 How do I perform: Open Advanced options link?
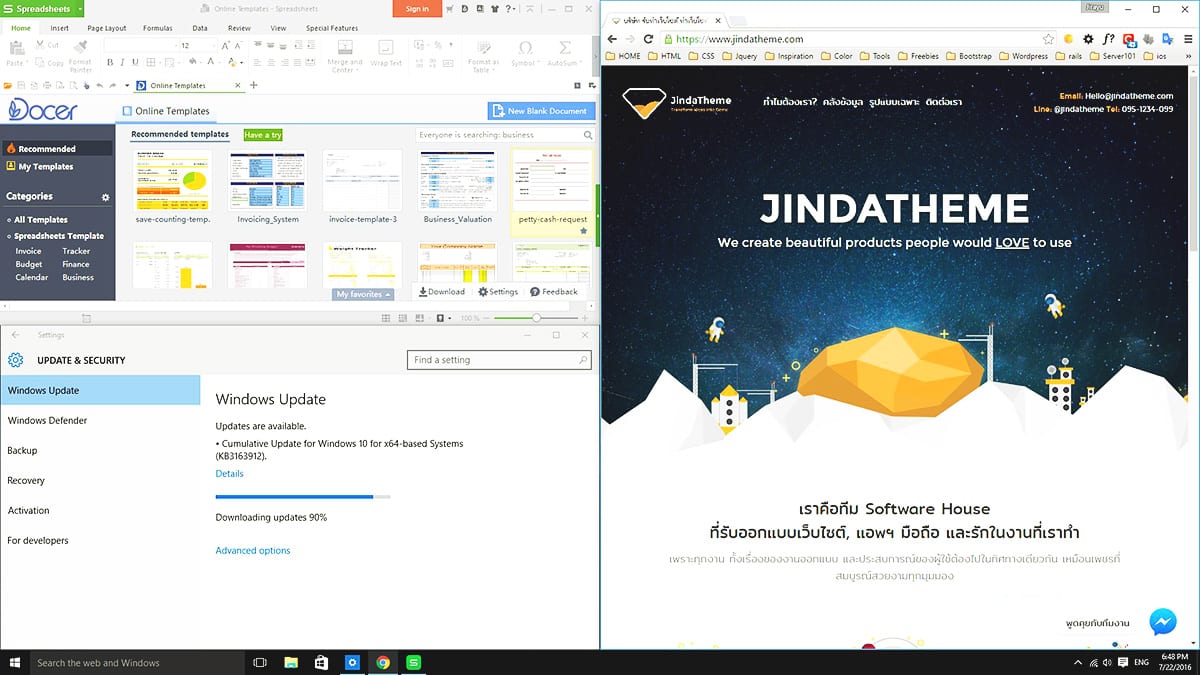pos(253,551)
